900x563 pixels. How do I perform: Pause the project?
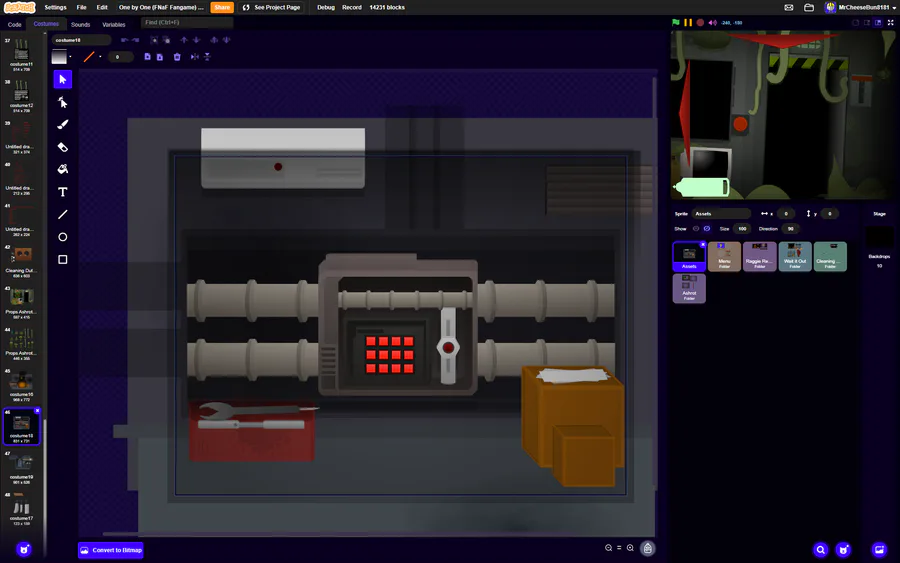[x=688, y=22]
